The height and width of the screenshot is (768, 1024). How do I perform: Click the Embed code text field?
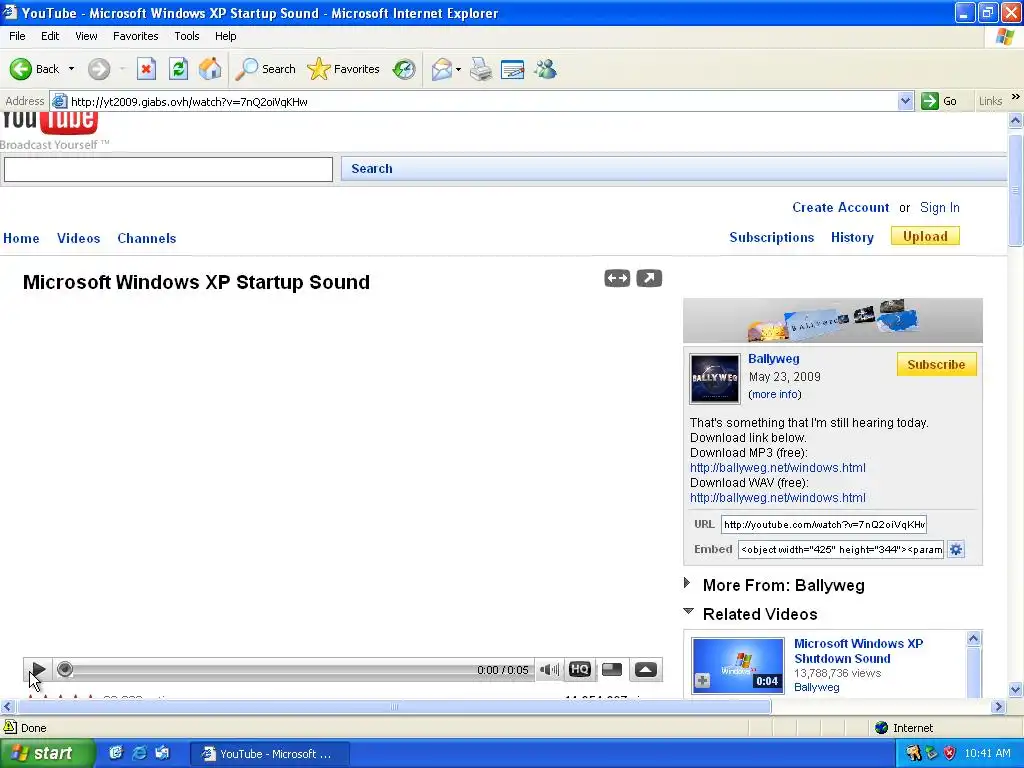(841, 549)
